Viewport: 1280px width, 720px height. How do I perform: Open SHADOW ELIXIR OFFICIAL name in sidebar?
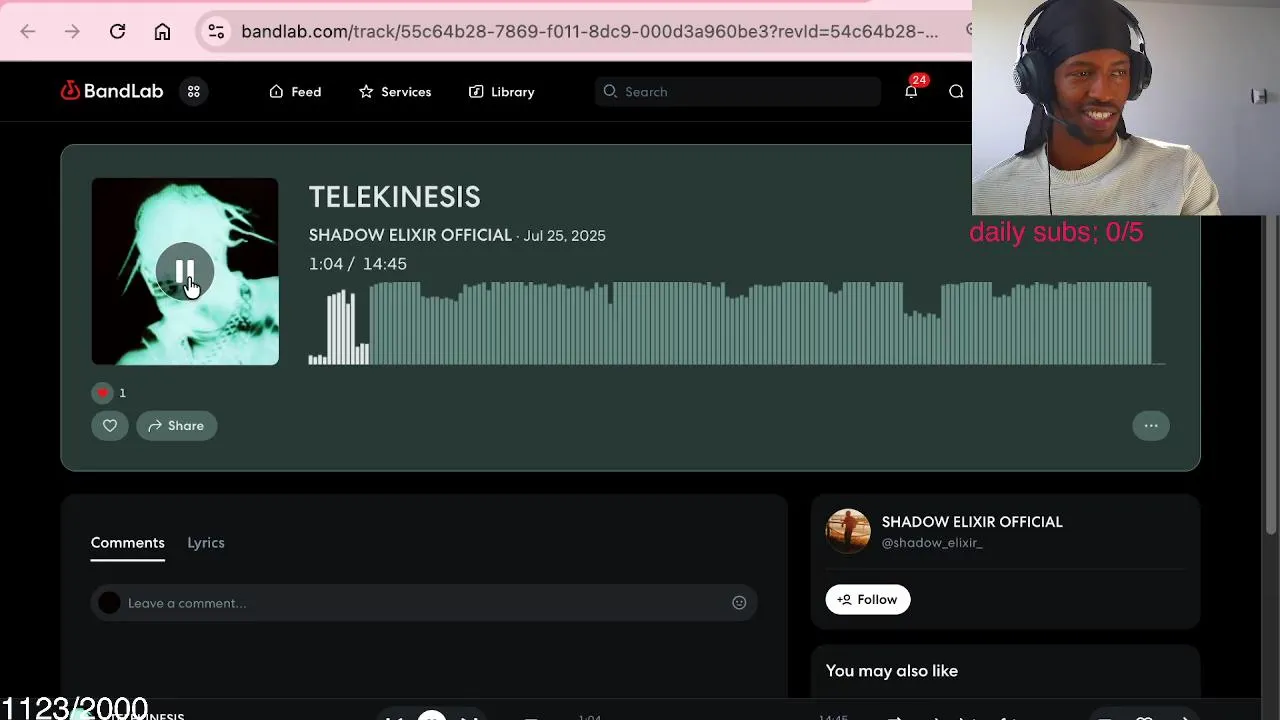tap(972, 522)
